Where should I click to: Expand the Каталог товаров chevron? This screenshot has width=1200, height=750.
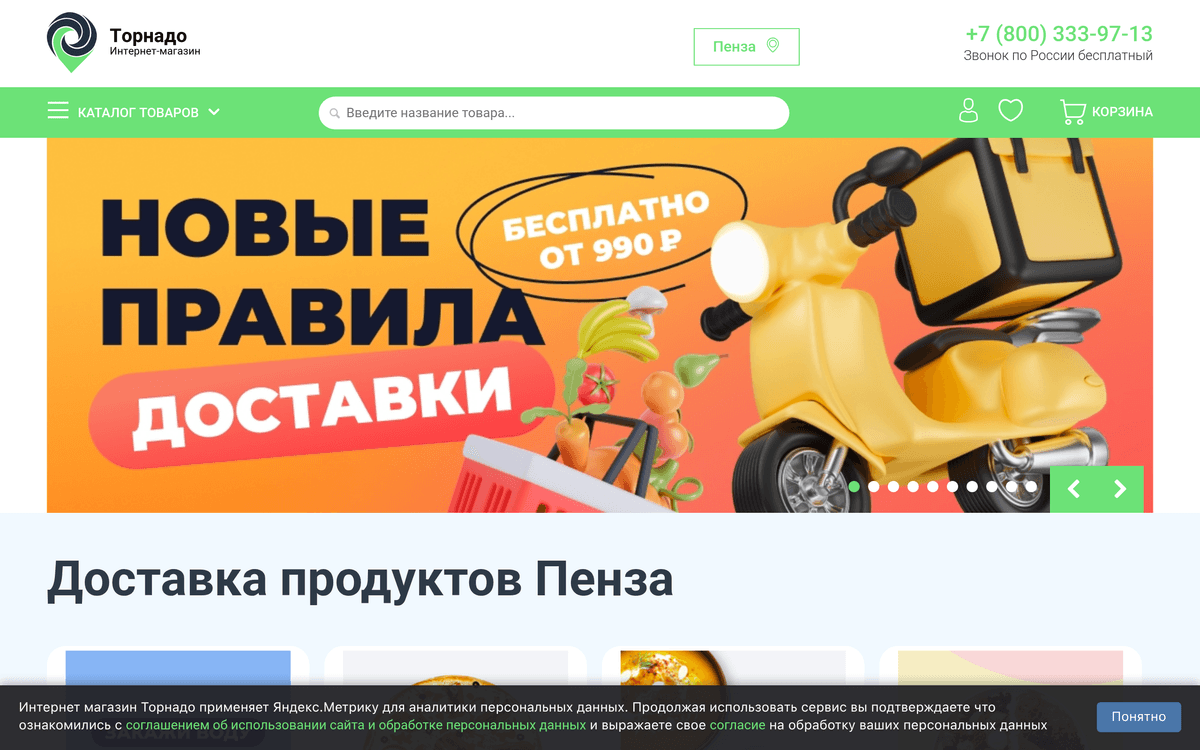point(214,112)
